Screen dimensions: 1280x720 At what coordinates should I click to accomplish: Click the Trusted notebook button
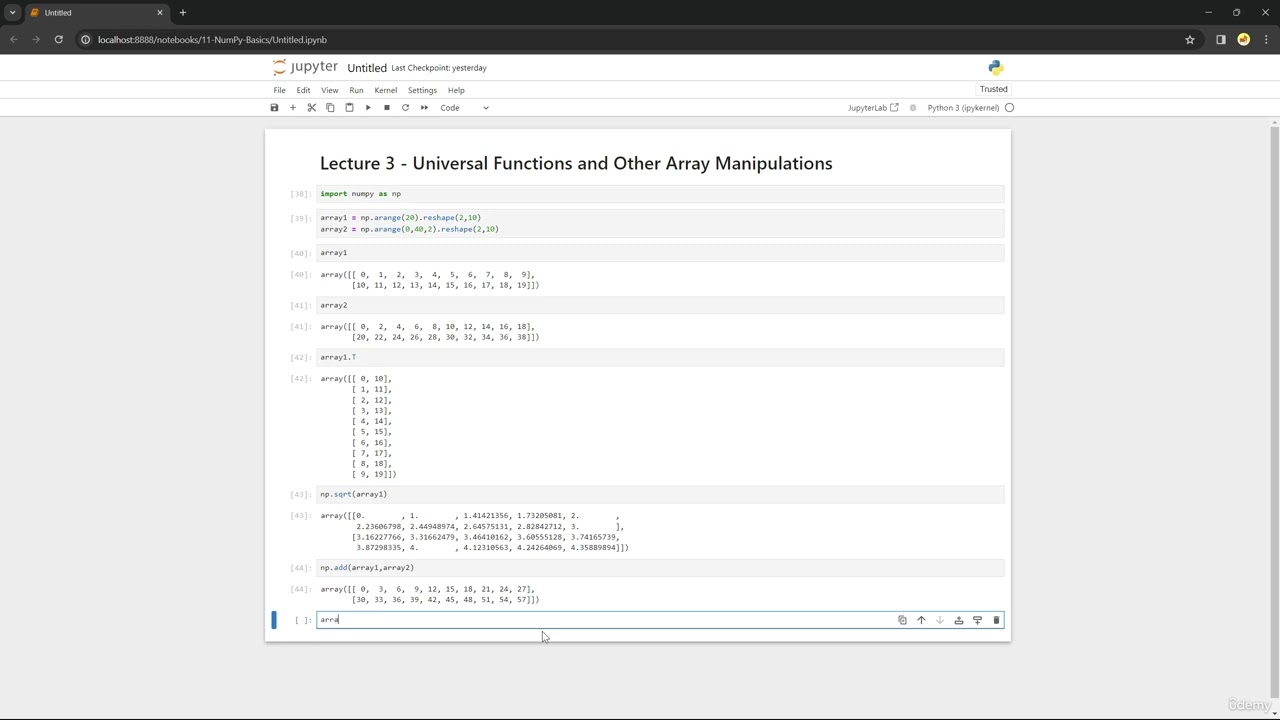tap(993, 89)
